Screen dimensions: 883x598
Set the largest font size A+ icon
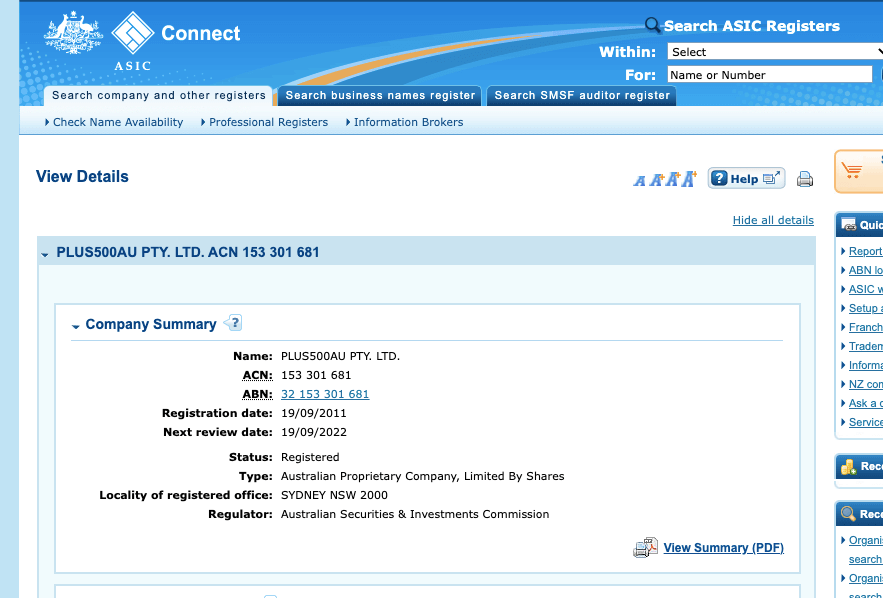coord(689,178)
